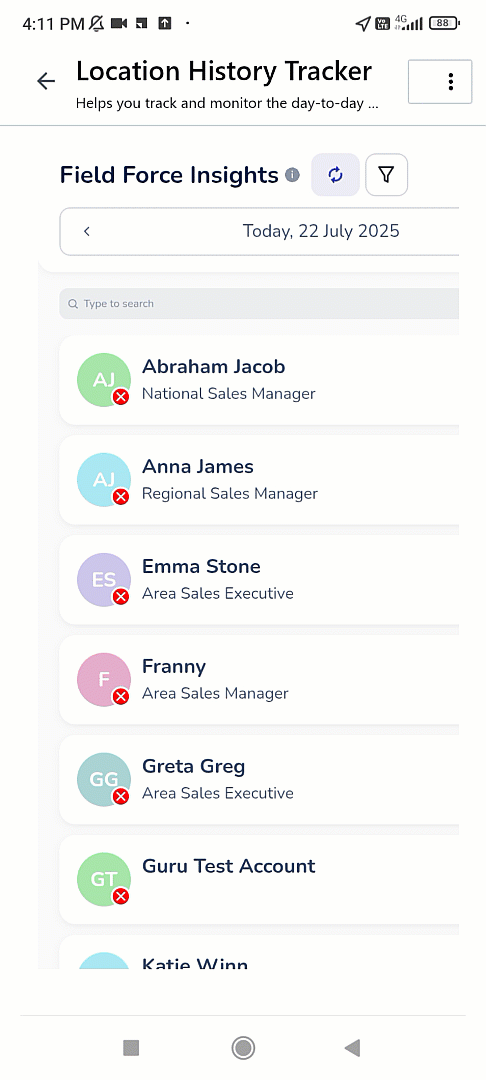Open the filter options funnel icon

pos(386,175)
